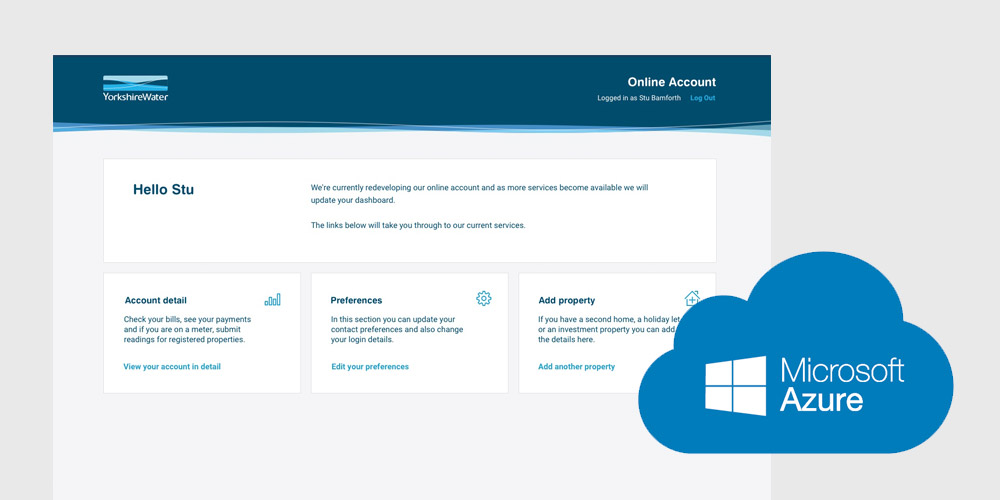Click the Account detail description about bills

click(186, 329)
